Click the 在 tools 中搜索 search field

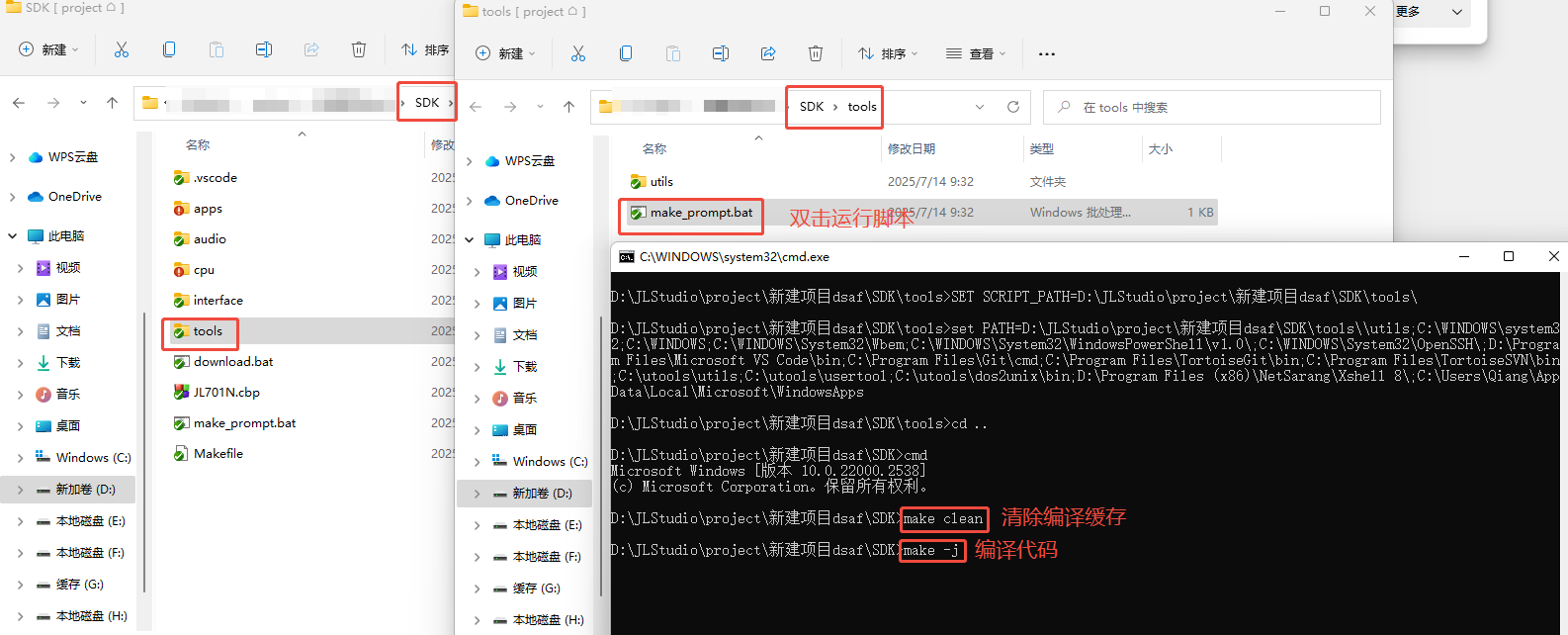point(1212,107)
